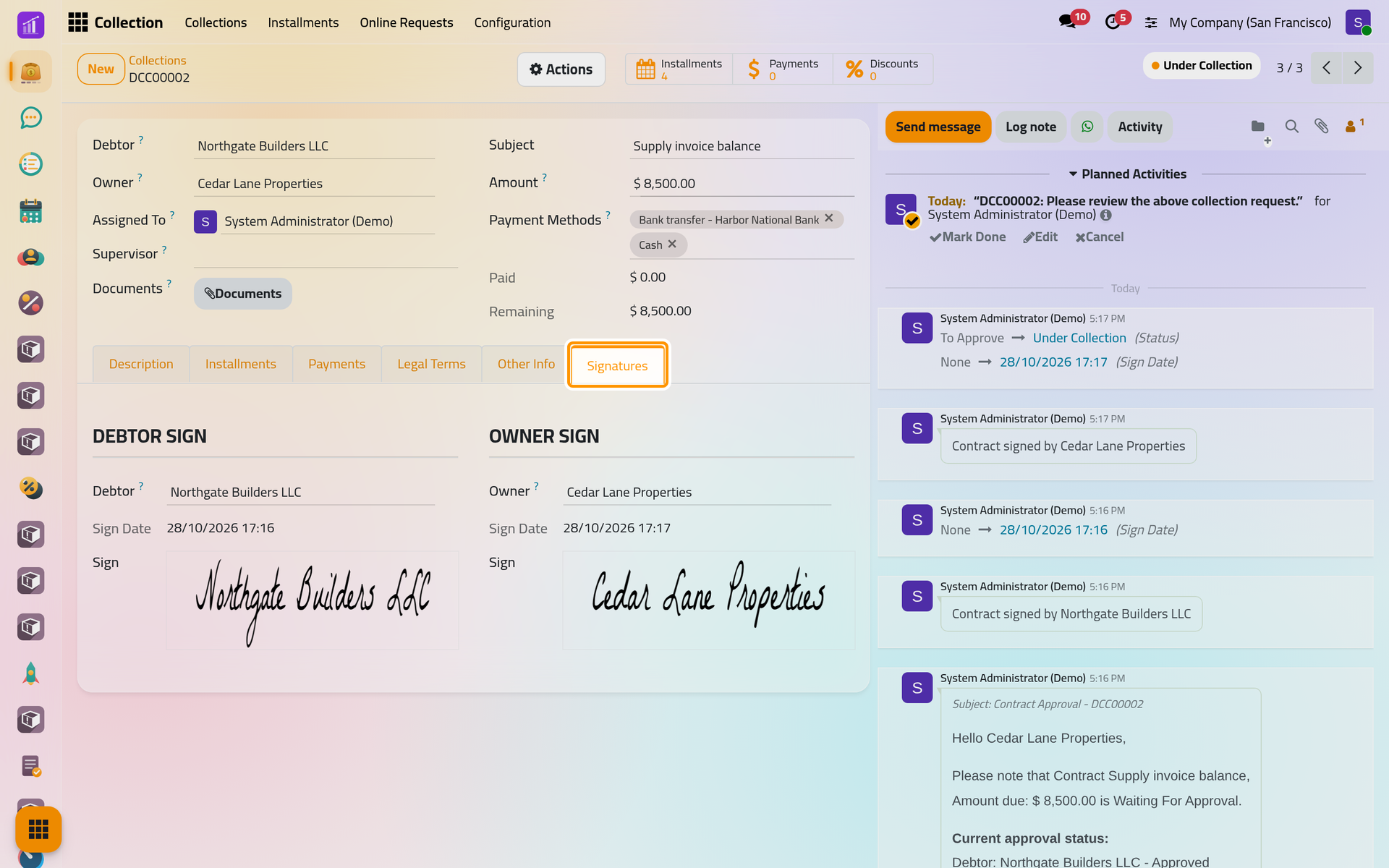This screenshot has width=1389, height=868.
Task: Open the followers icon showing 1
Action: pyautogui.click(x=1354, y=126)
